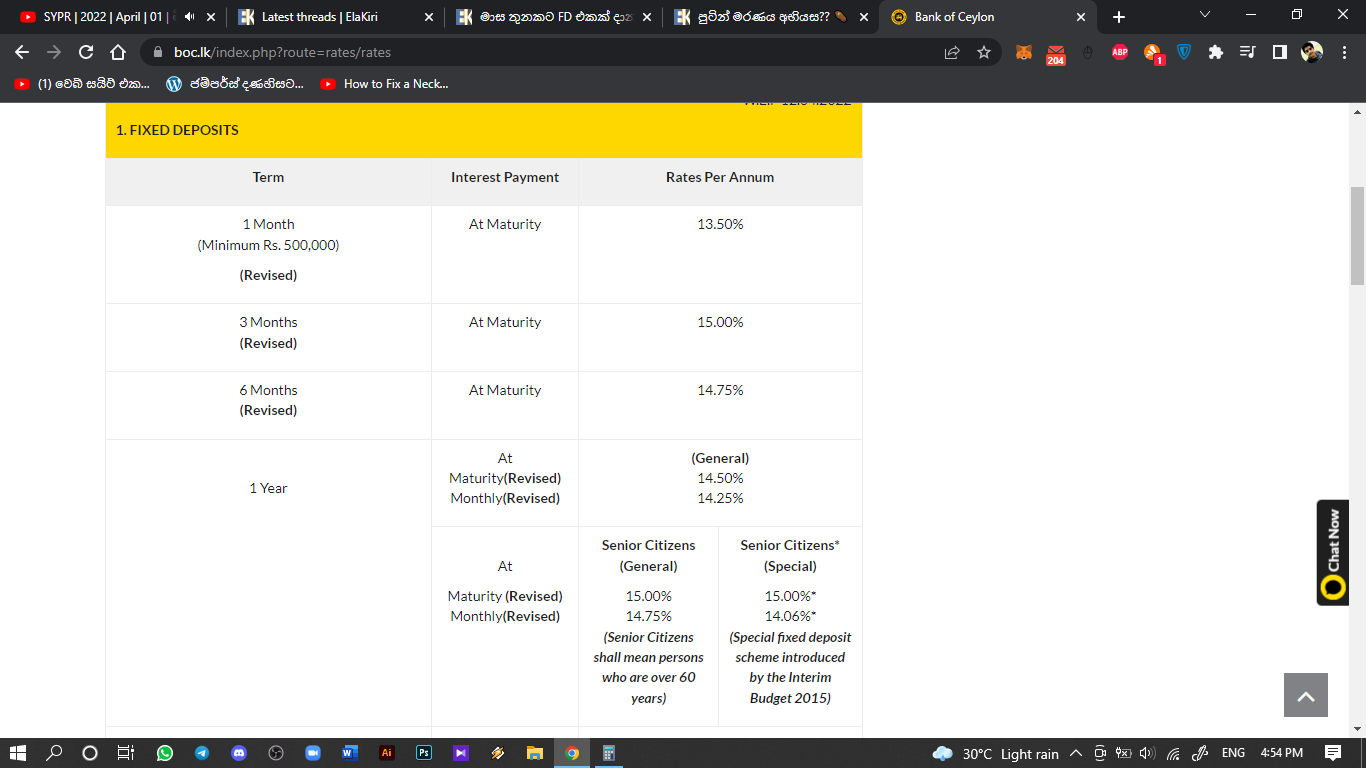Click the 'Senior Citizens* (Special)' label
The image size is (1366, 768).
790,555
